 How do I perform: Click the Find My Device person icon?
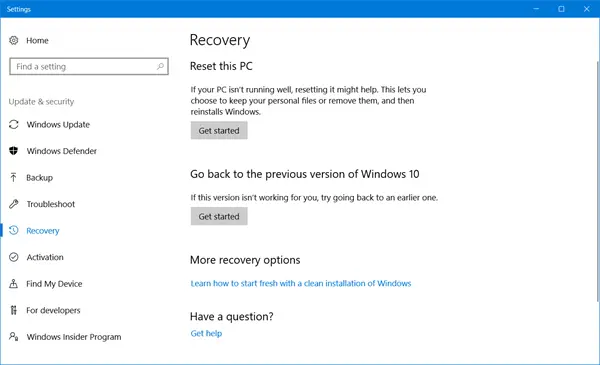(x=14, y=284)
